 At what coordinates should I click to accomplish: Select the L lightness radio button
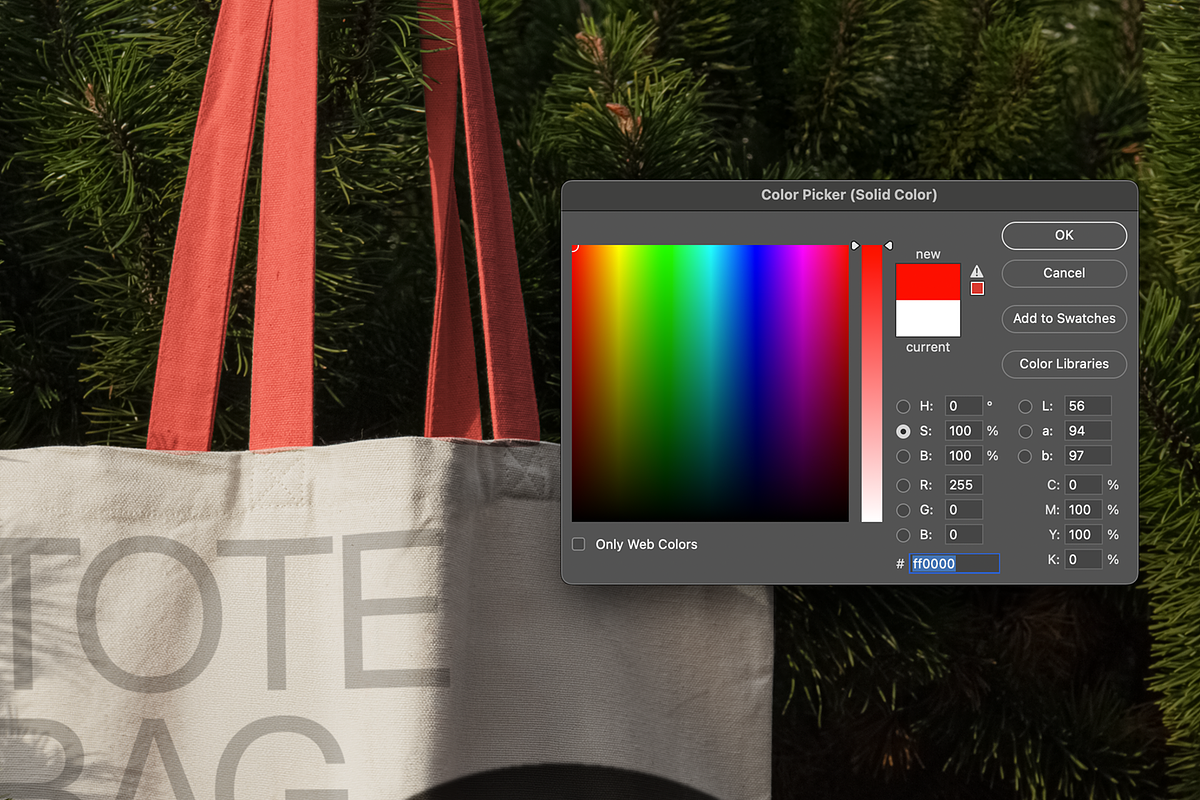pyautogui.click(x=1025, y=406)
